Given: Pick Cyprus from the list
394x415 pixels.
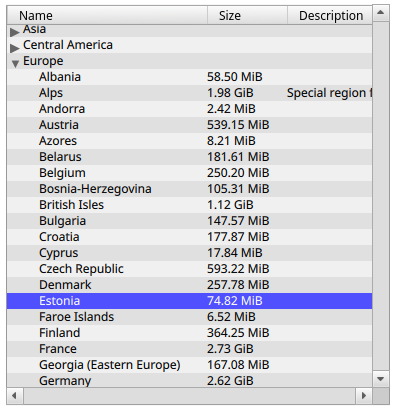Looking at the screenshot, I should click(189, 253).
